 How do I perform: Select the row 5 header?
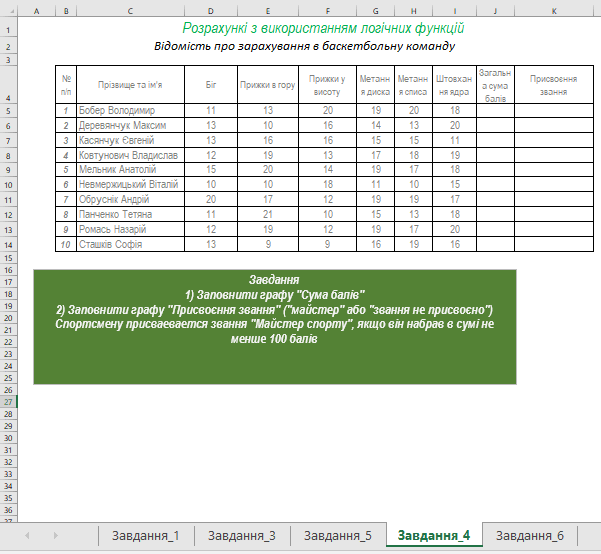pos(8,111)
